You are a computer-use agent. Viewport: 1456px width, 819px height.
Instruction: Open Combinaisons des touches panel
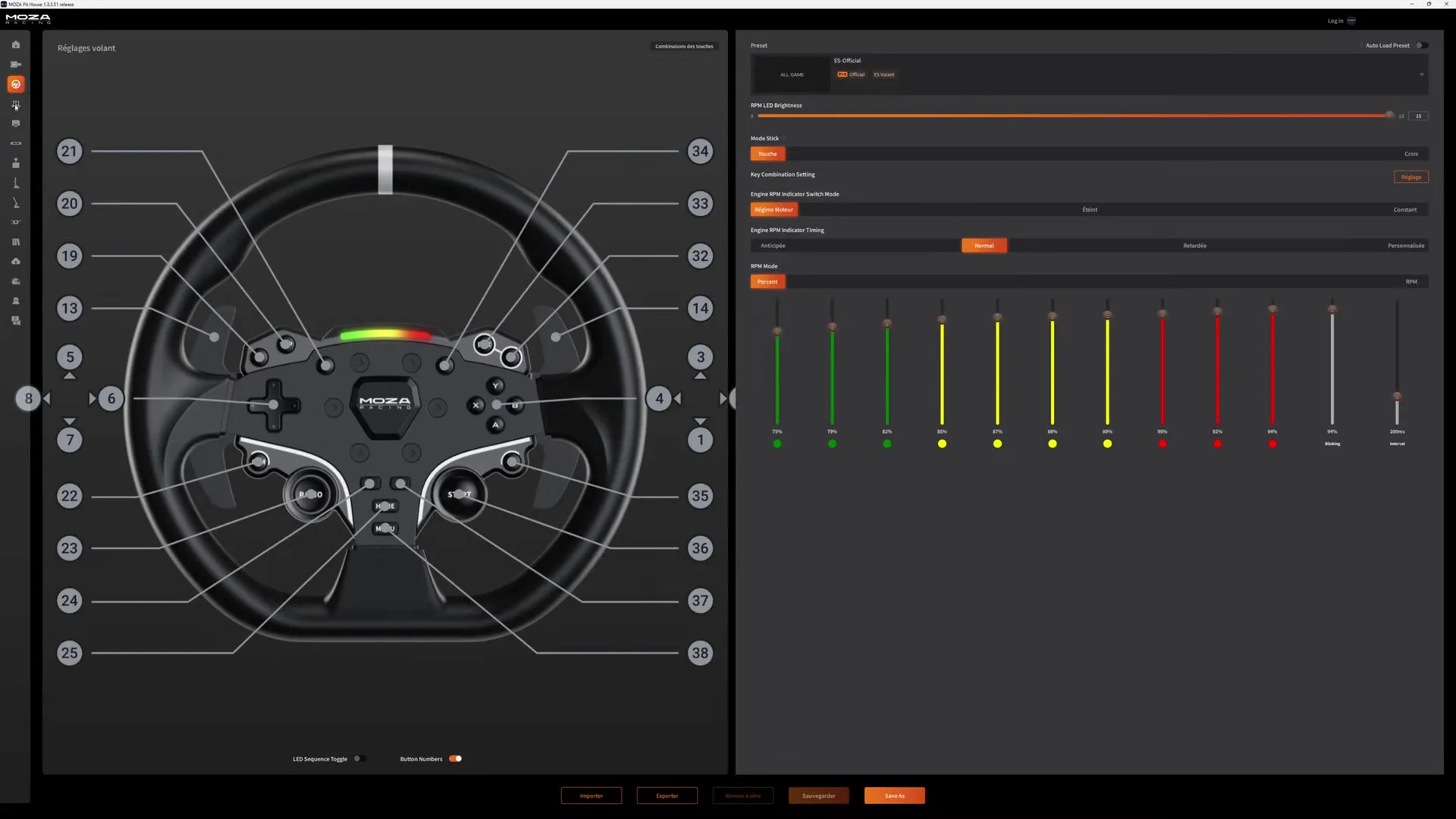(684, 46)
